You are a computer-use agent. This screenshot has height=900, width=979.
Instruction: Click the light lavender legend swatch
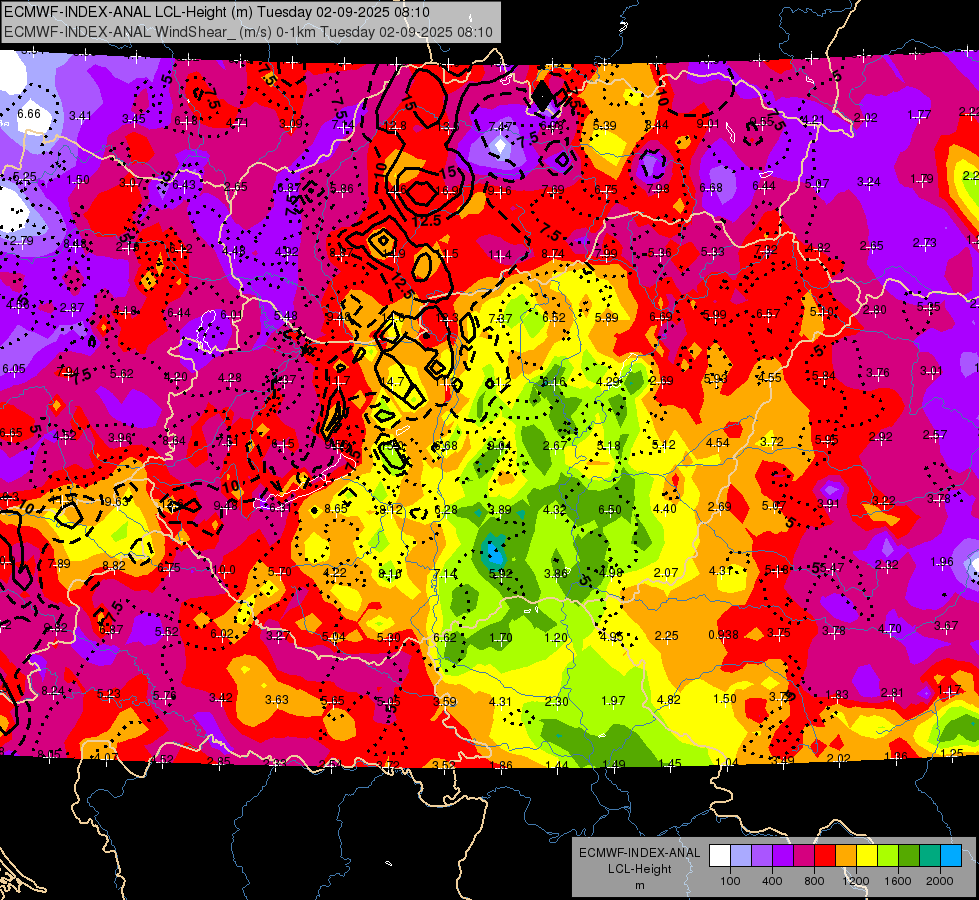(x=741, y=856)
